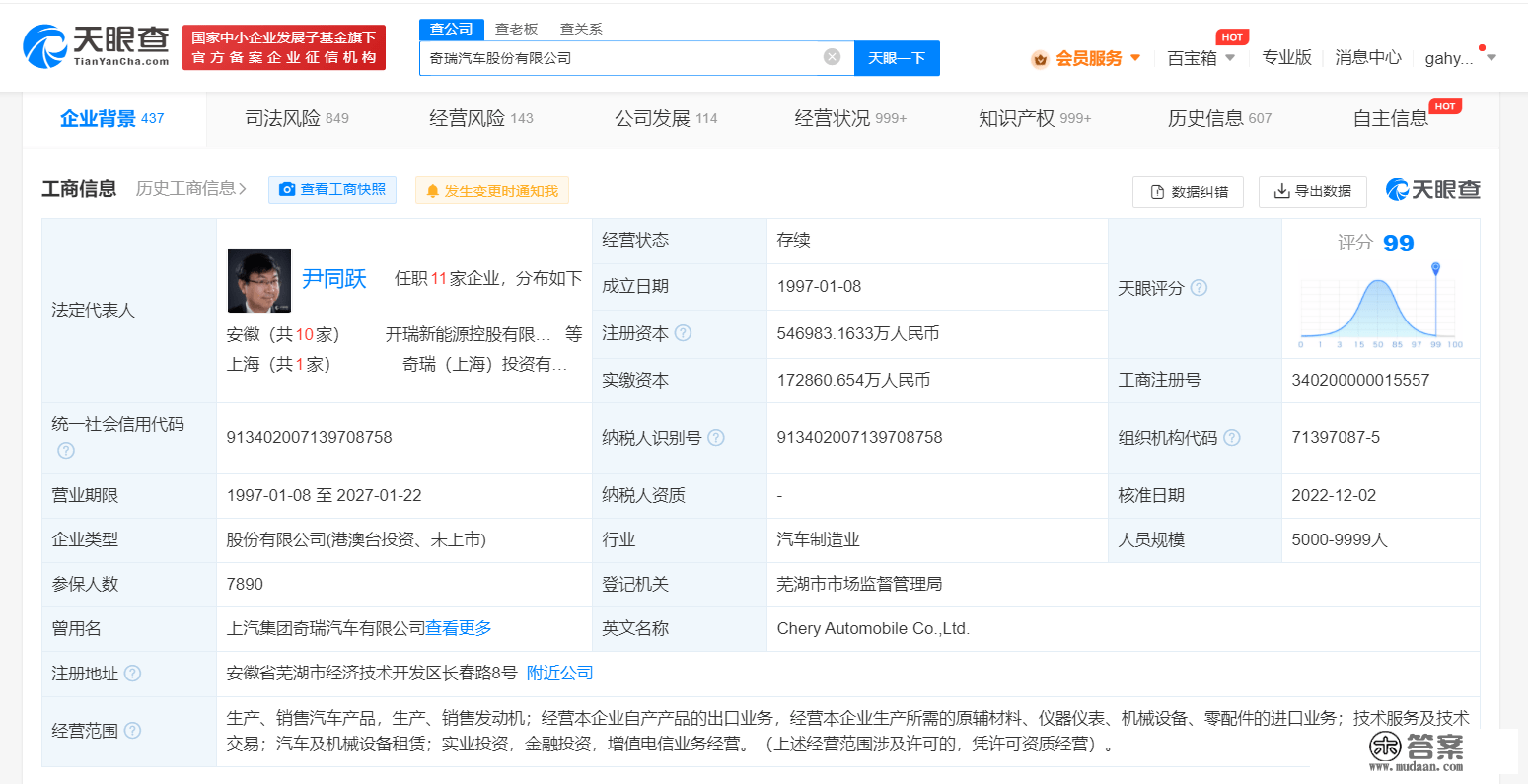Click help icon next to 组织机构代码
1528x784 pixels.
pyautogui.click(x=1232, y=437)
